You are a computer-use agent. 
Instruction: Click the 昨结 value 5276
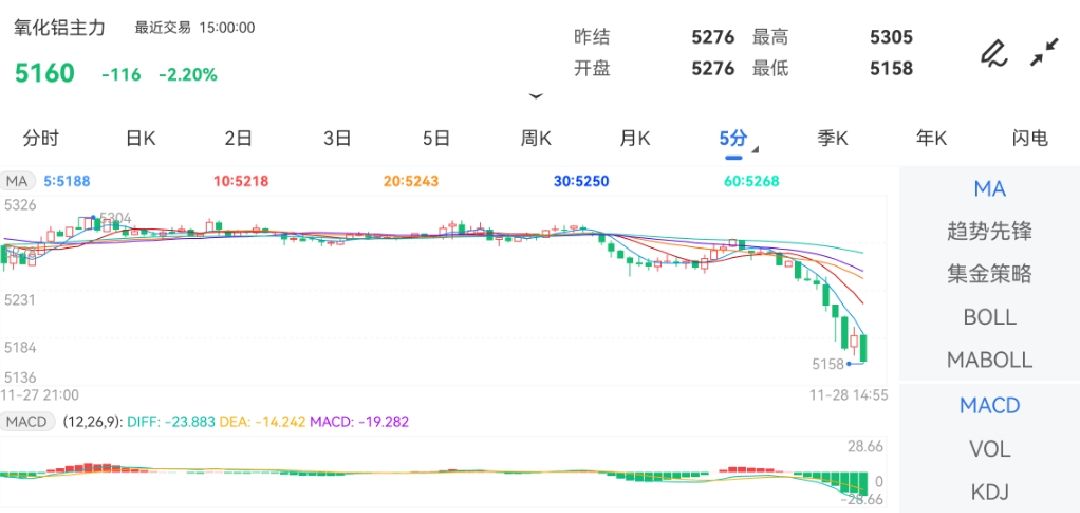click(712, 37)
